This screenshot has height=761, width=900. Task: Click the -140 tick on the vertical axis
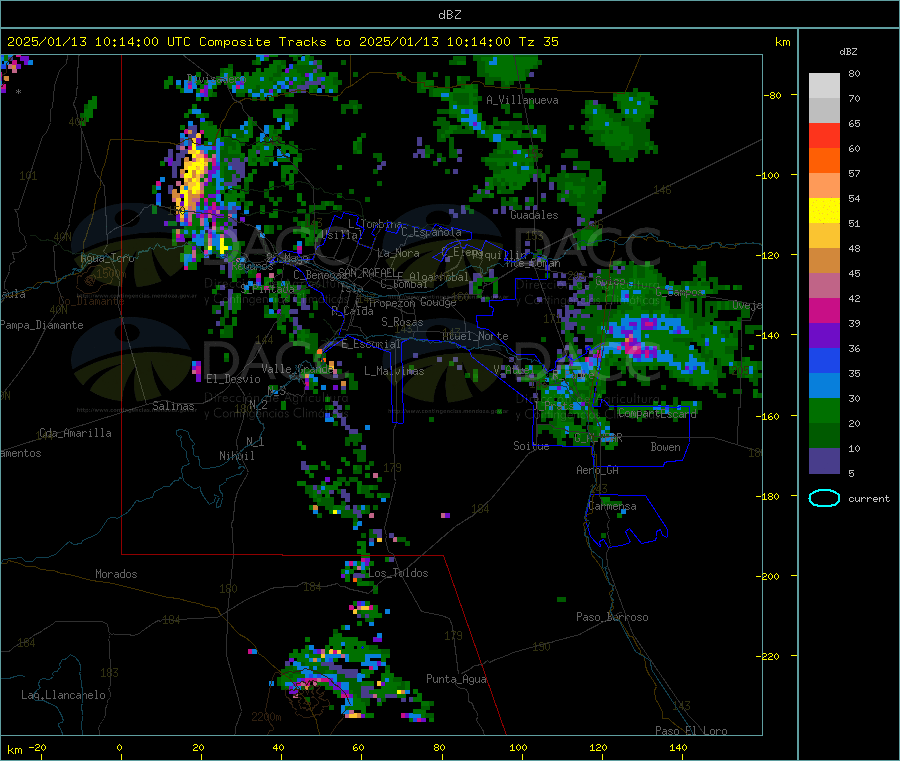pos(768,336)
